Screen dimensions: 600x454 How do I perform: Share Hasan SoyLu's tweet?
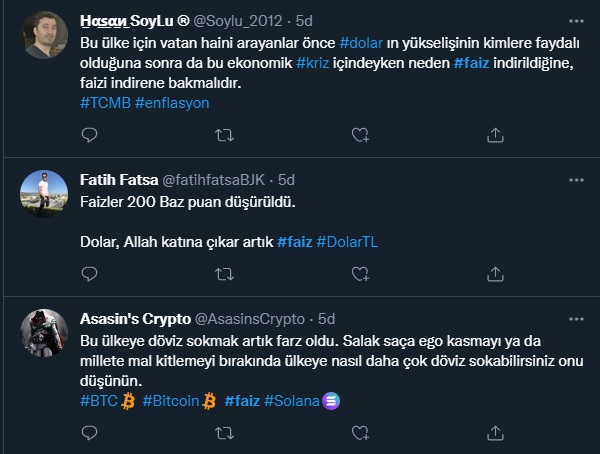tap(494, 133)
